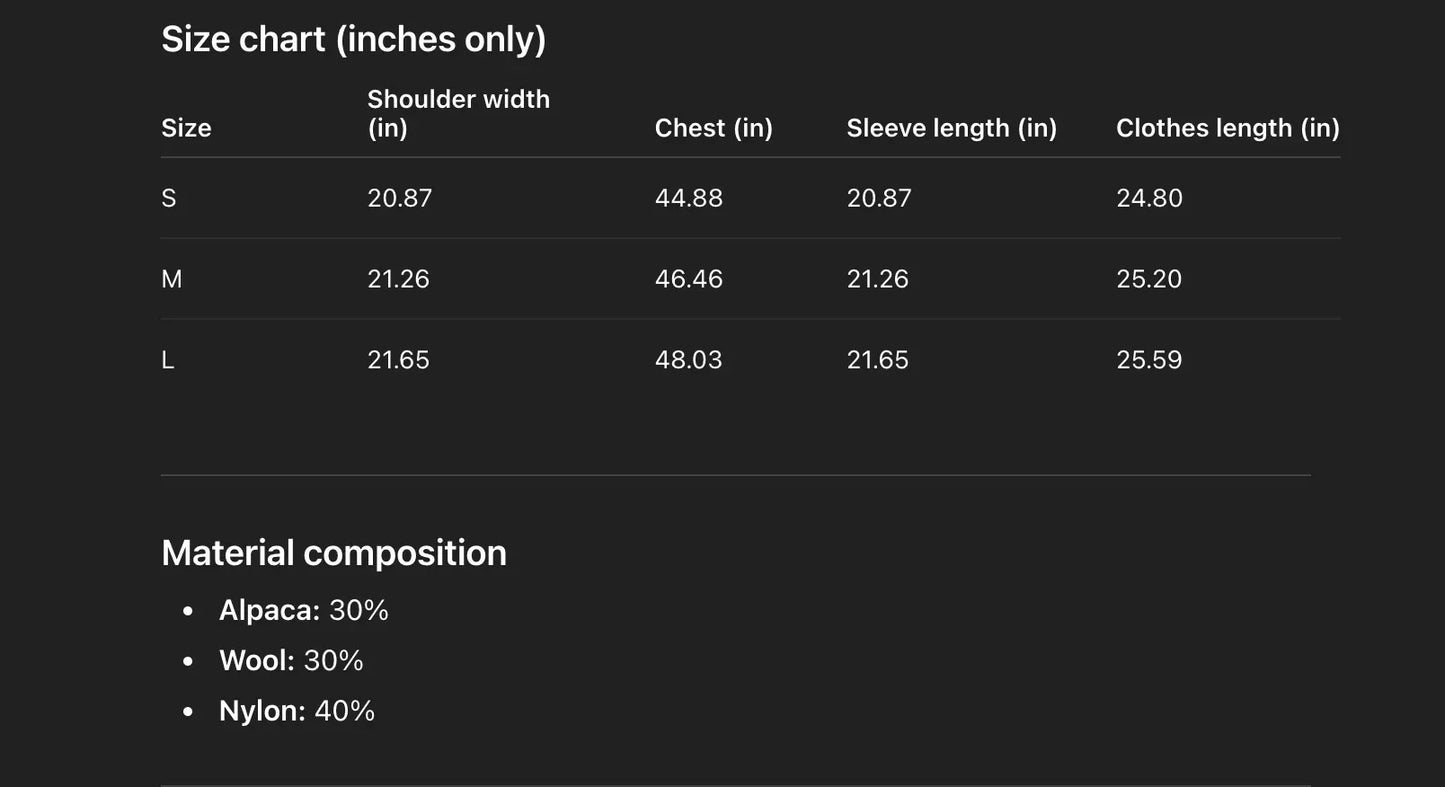Click the 'Size chart (inches only)' heading

(x=354, y=39)
